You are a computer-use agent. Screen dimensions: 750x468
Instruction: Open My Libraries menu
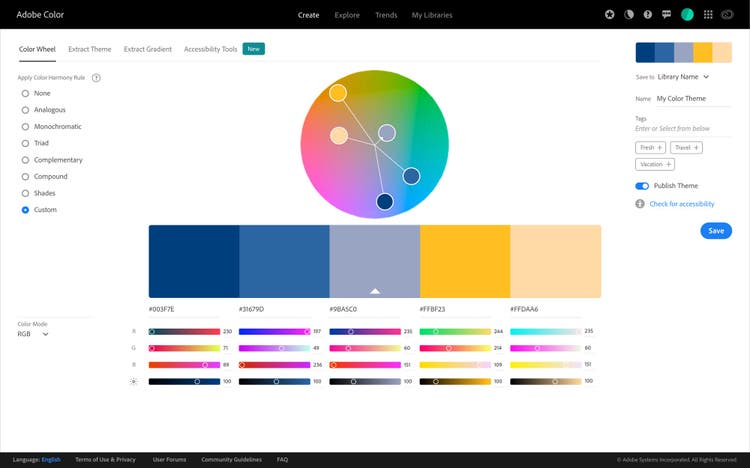pyautogui.click(x=432, y=15)
